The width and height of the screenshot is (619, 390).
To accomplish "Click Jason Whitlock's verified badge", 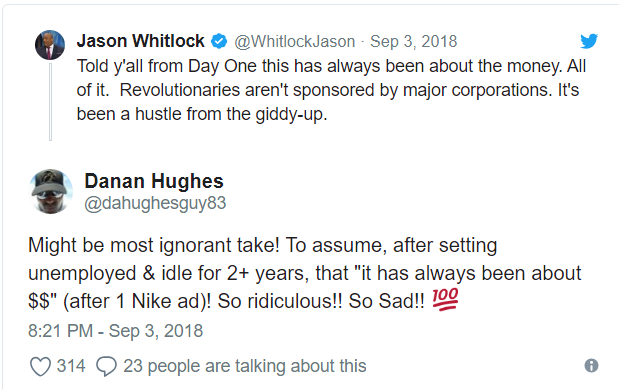I will tap(219, 41).
